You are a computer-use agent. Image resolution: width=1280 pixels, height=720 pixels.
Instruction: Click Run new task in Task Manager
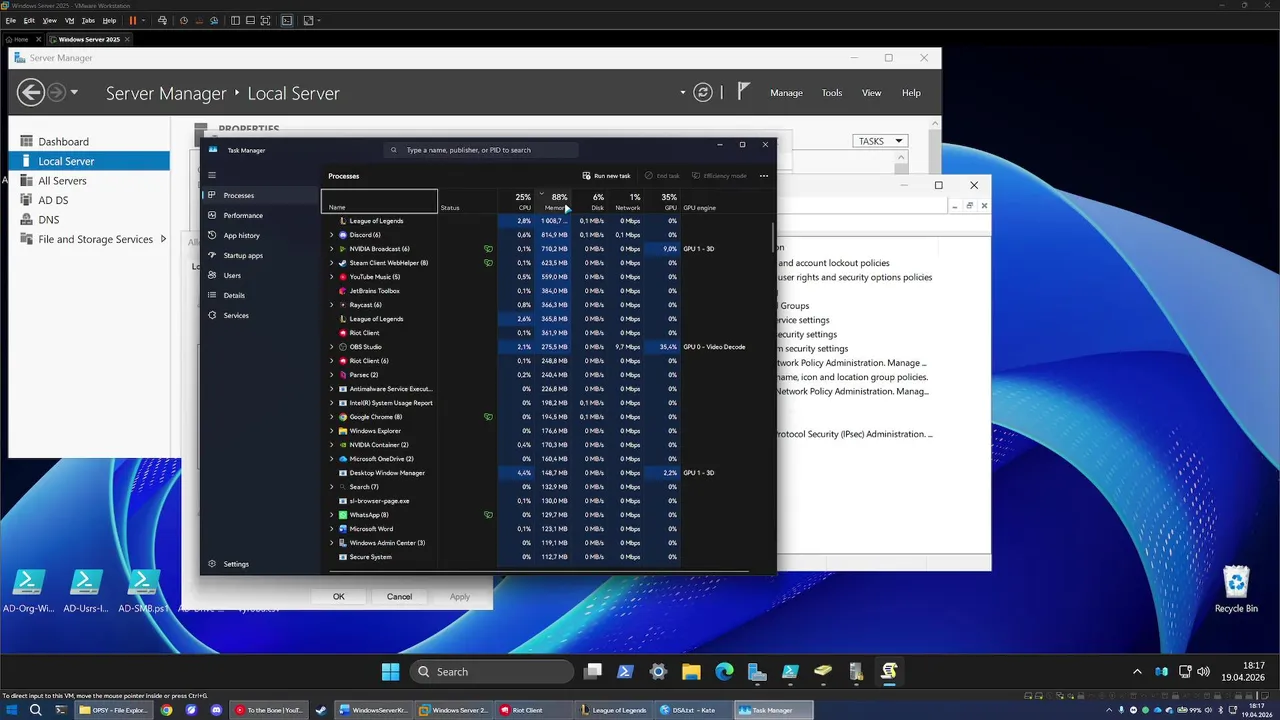(606, 176)
